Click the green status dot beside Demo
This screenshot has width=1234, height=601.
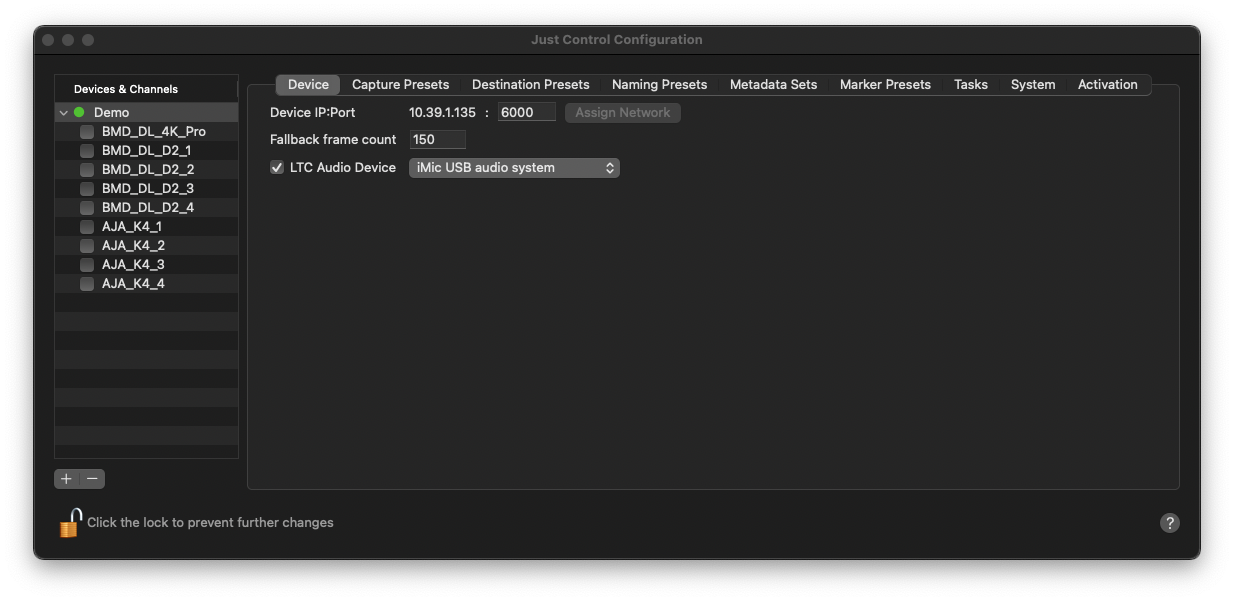tap(79, 113)
